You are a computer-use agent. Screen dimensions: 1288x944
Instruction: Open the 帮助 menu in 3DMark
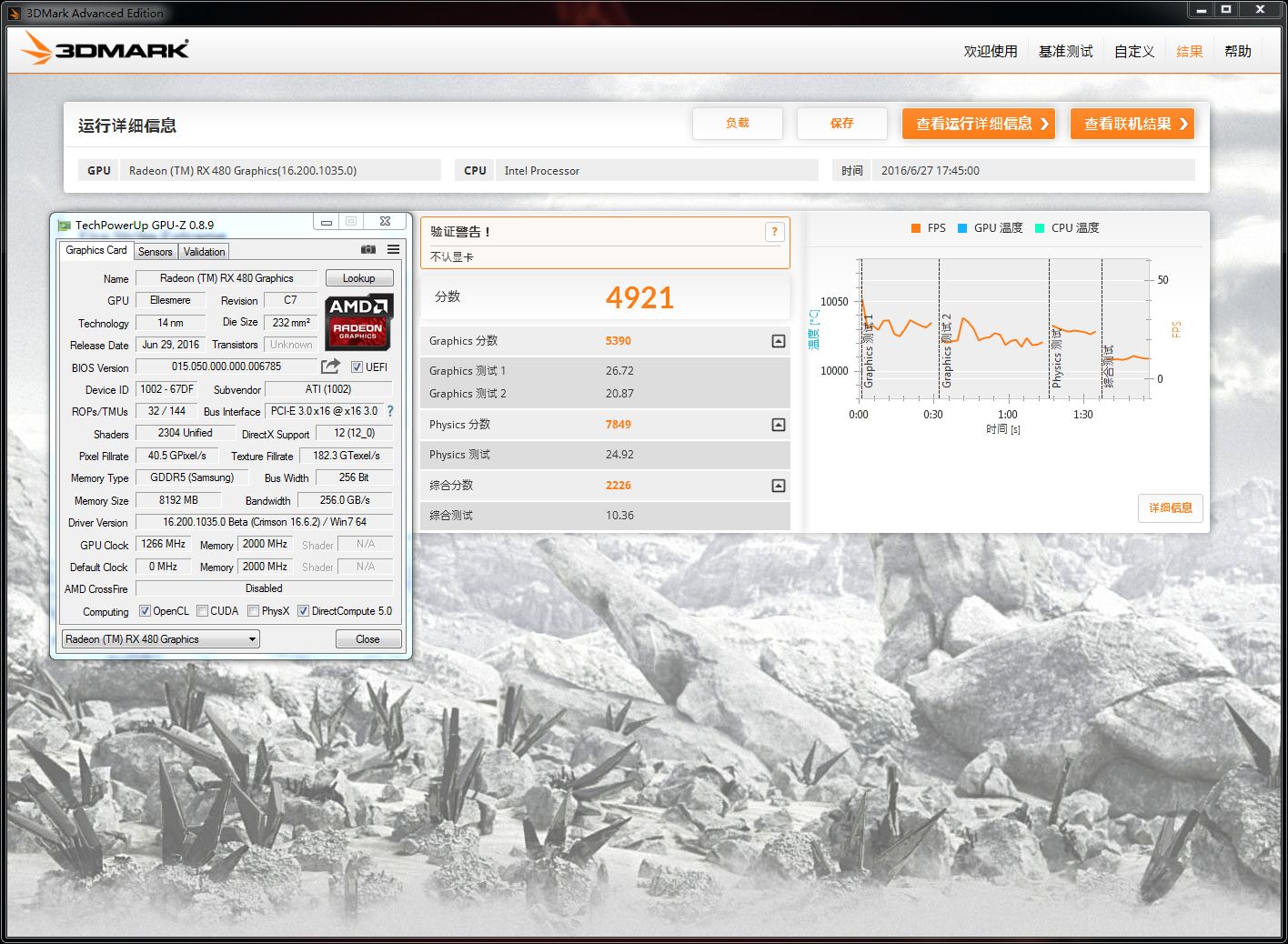1238,51
